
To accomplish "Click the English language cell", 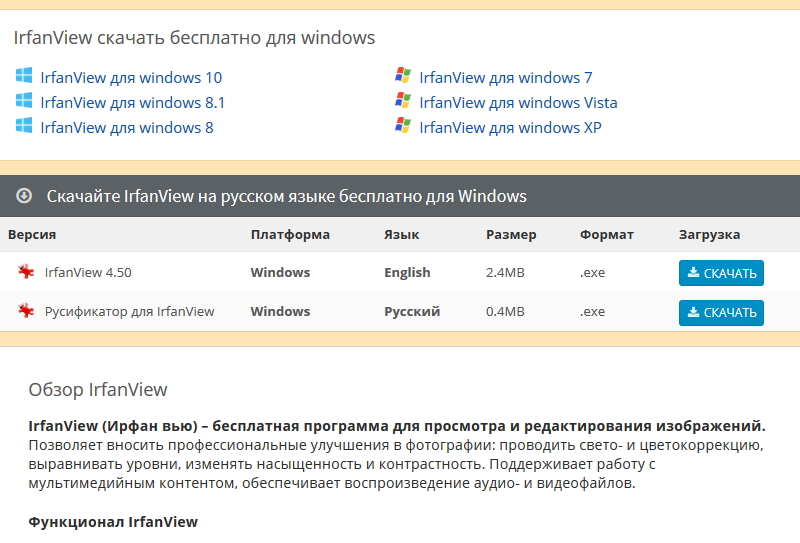I will point(407,273).
